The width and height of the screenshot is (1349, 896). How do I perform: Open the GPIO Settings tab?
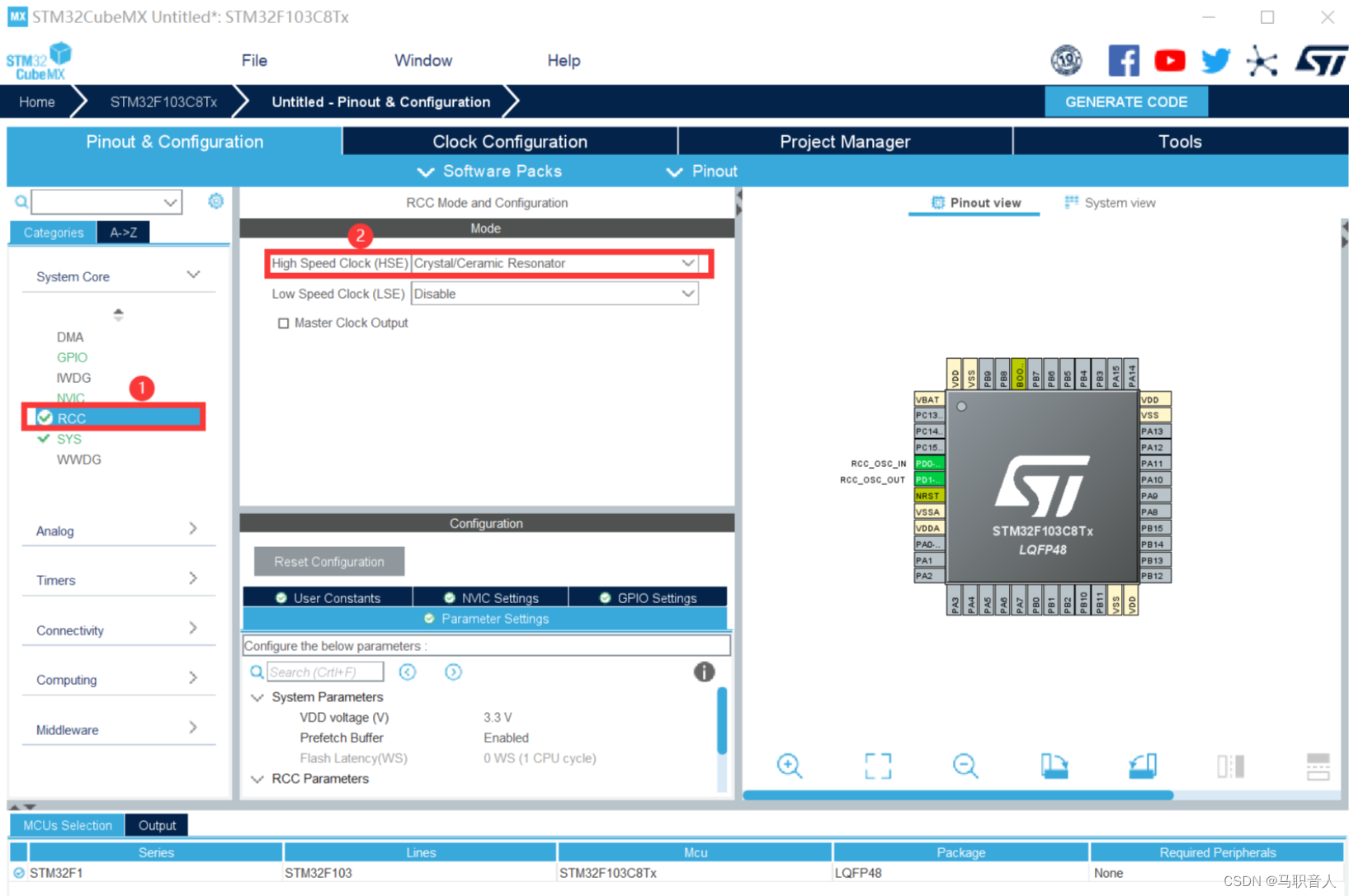click(x=648, y=597)
